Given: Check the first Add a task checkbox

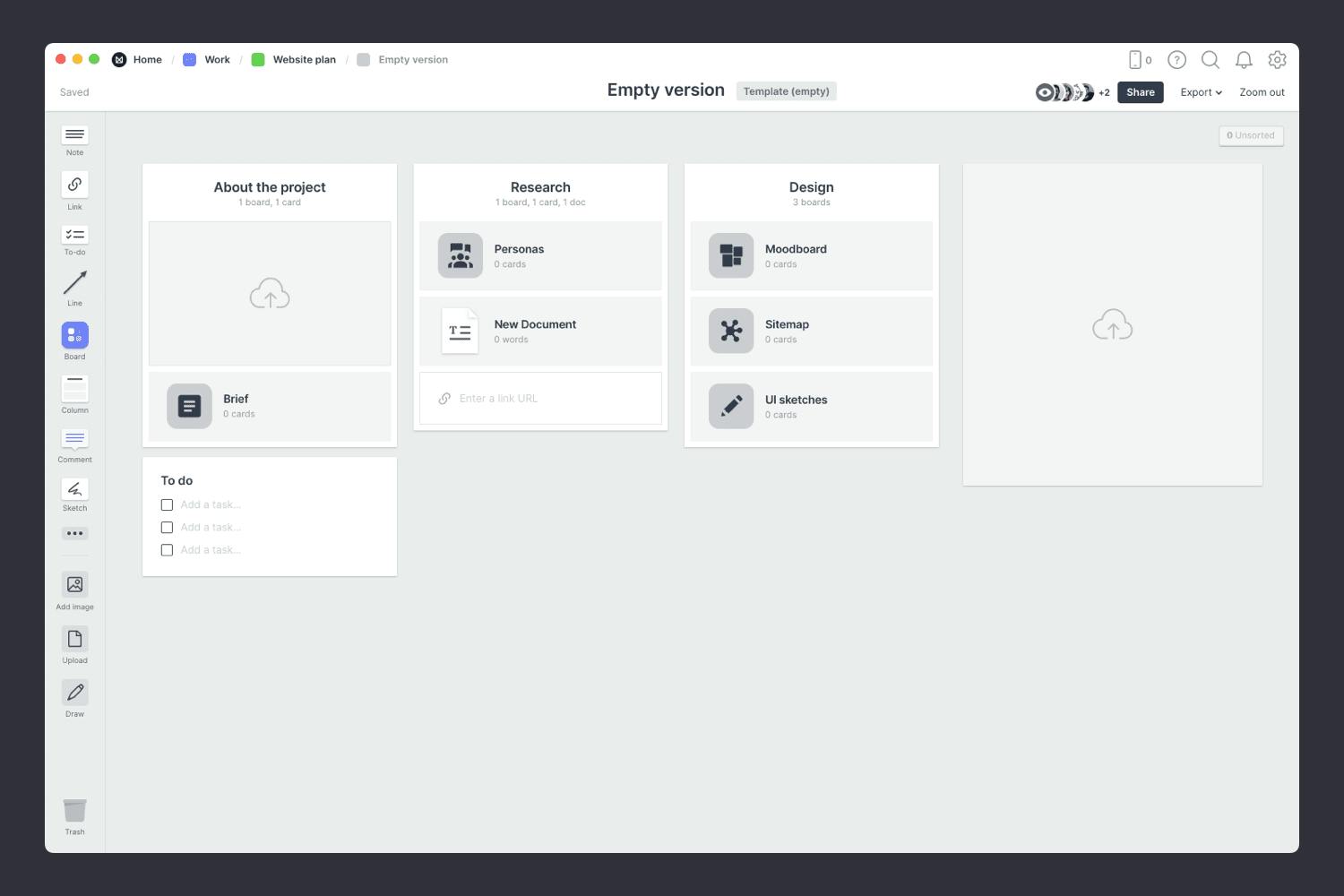Looking at the screenshot, I should 167,504.
